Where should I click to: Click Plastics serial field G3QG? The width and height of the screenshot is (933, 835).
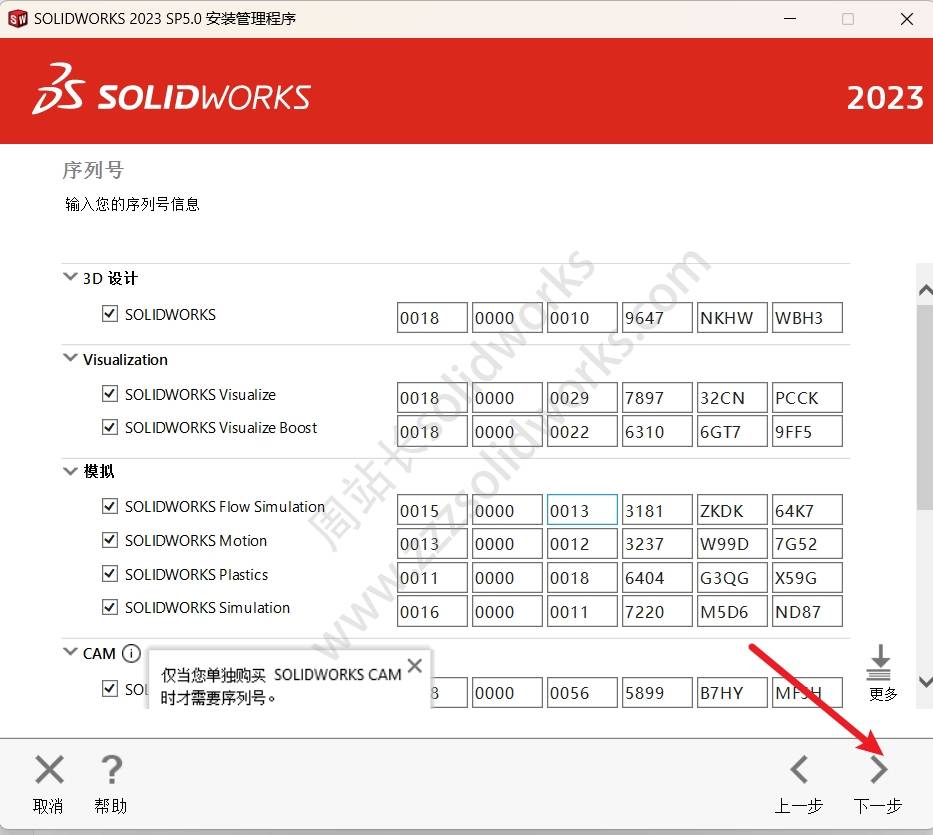[732, 577]
